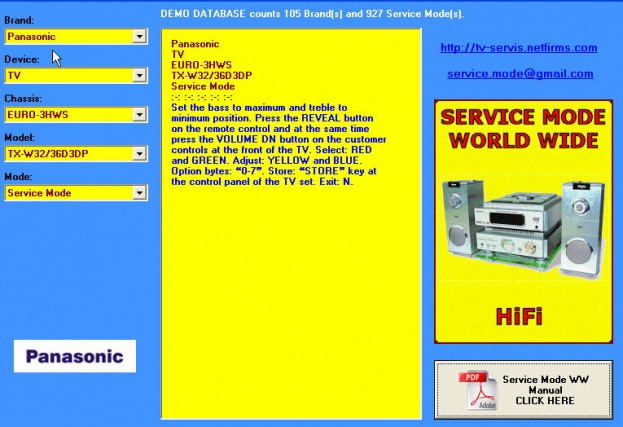Click the SERVICE MODE WORLD WIDE banner heading
The height and width of the screenshot is (427, 623).
(523, 129)
